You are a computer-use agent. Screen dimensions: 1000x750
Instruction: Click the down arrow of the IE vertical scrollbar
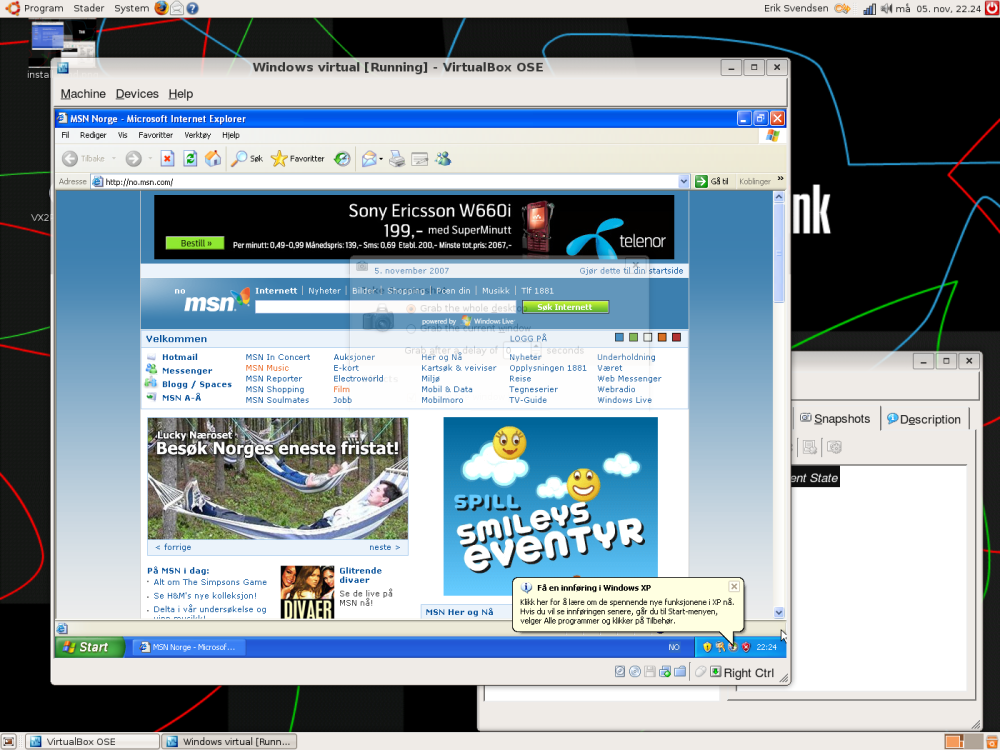click(779, 612)
